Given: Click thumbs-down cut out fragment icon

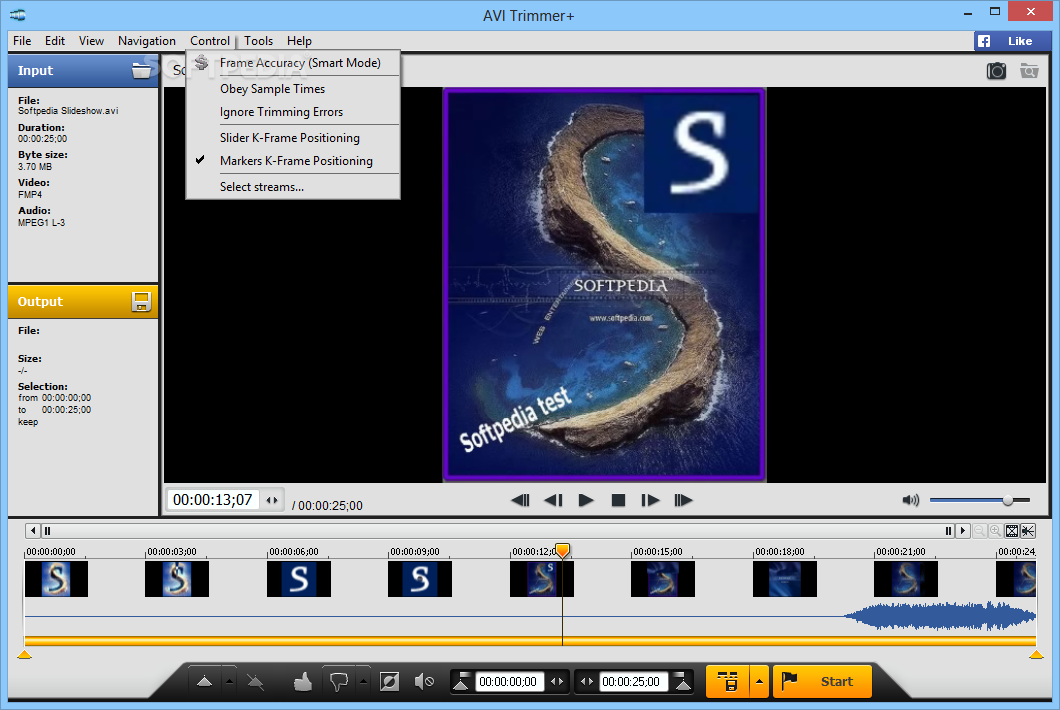Looking at the screenshot, I should 339,682.
